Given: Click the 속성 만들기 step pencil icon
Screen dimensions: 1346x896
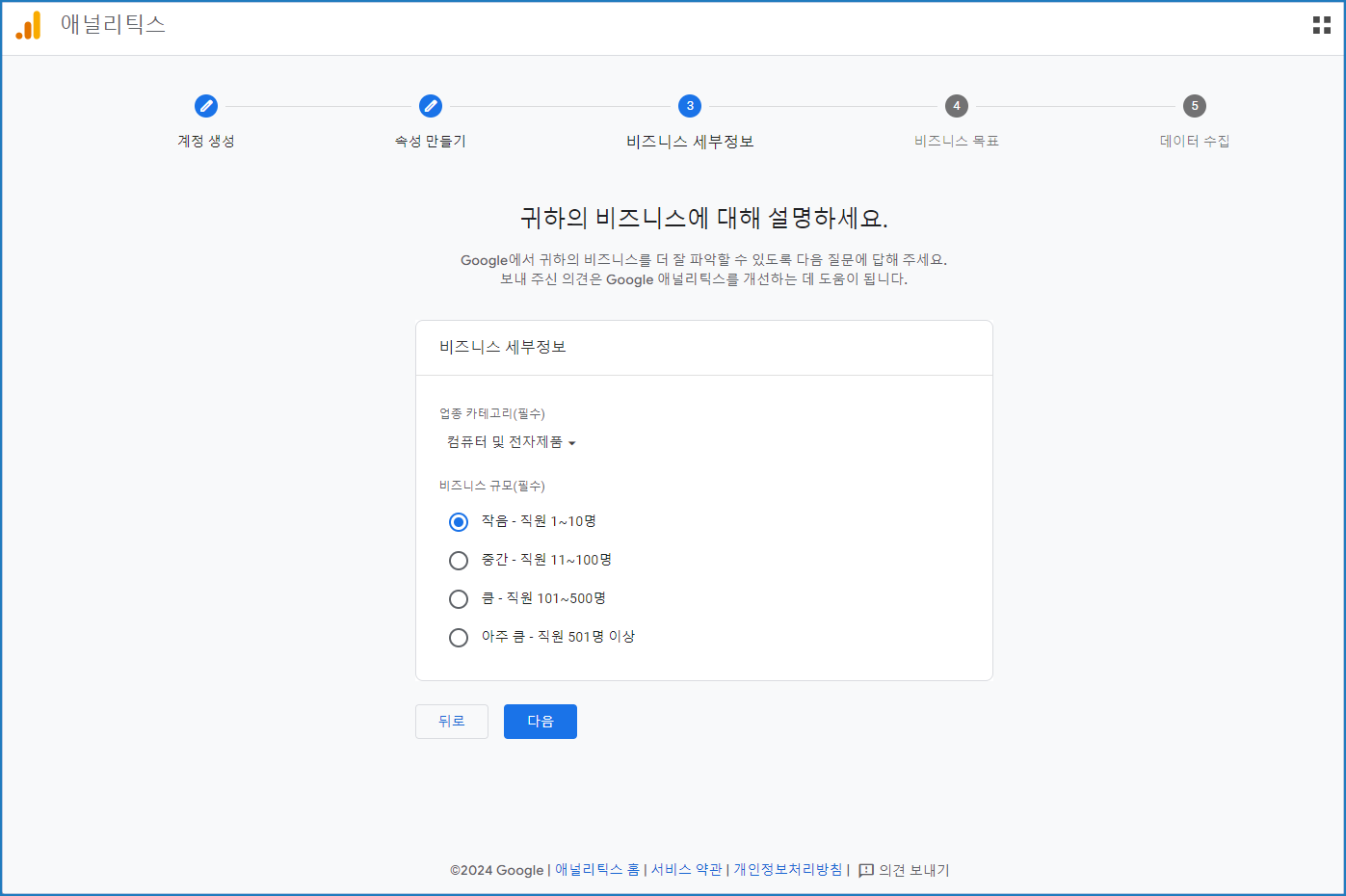Looking at the screenshot, I should [431, 106].
